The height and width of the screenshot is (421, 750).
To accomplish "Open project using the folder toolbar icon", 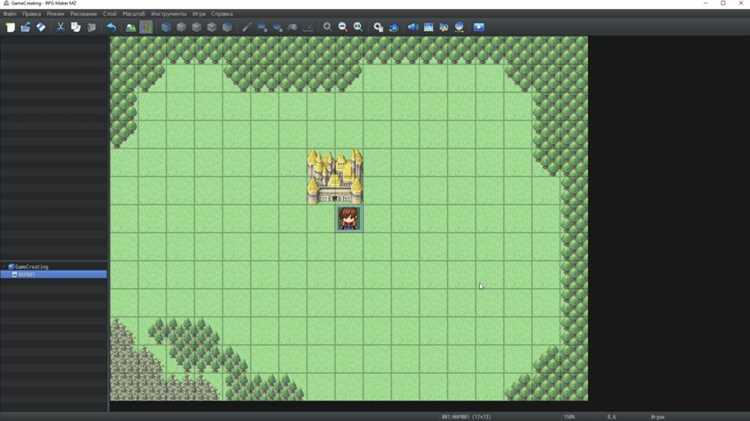I will 25,27.
